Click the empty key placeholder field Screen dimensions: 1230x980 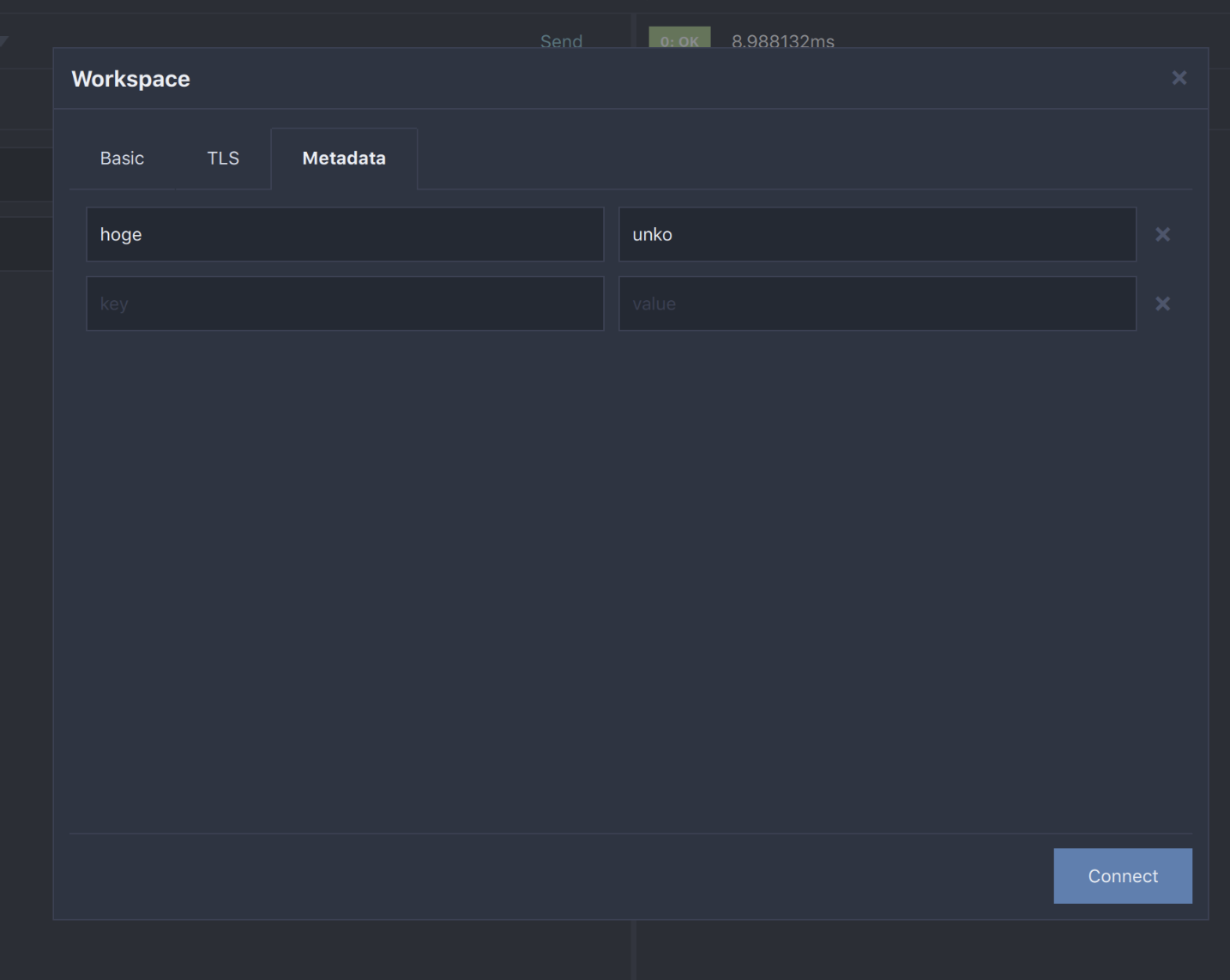[x=345, y=304]
